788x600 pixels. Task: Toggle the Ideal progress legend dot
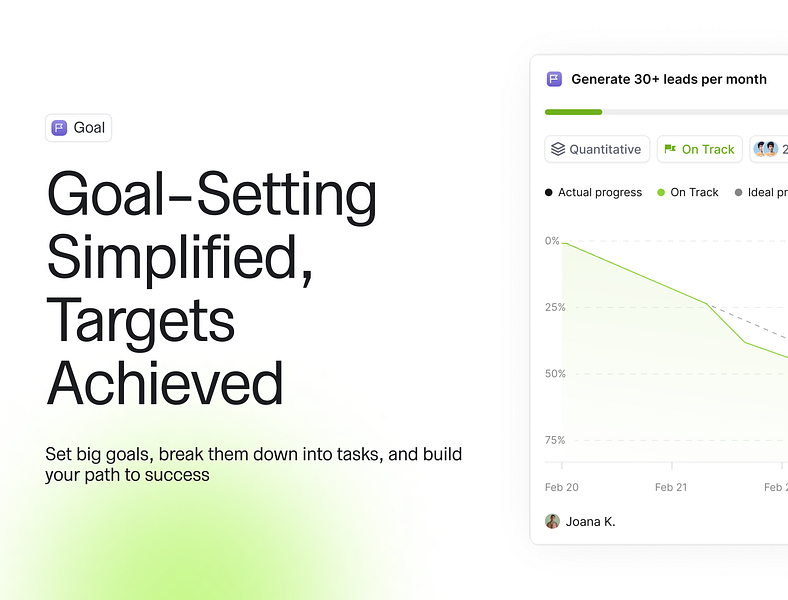coord(738,192)
